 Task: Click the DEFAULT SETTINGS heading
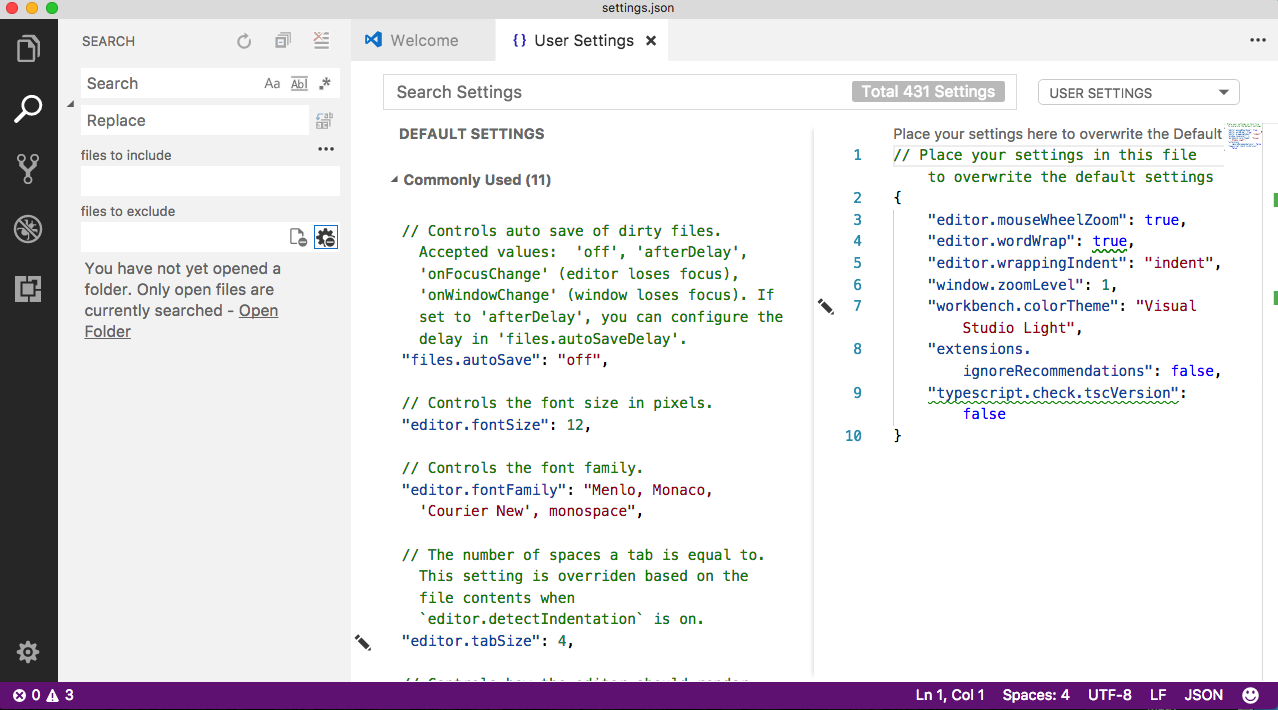(x=472, y=134)
